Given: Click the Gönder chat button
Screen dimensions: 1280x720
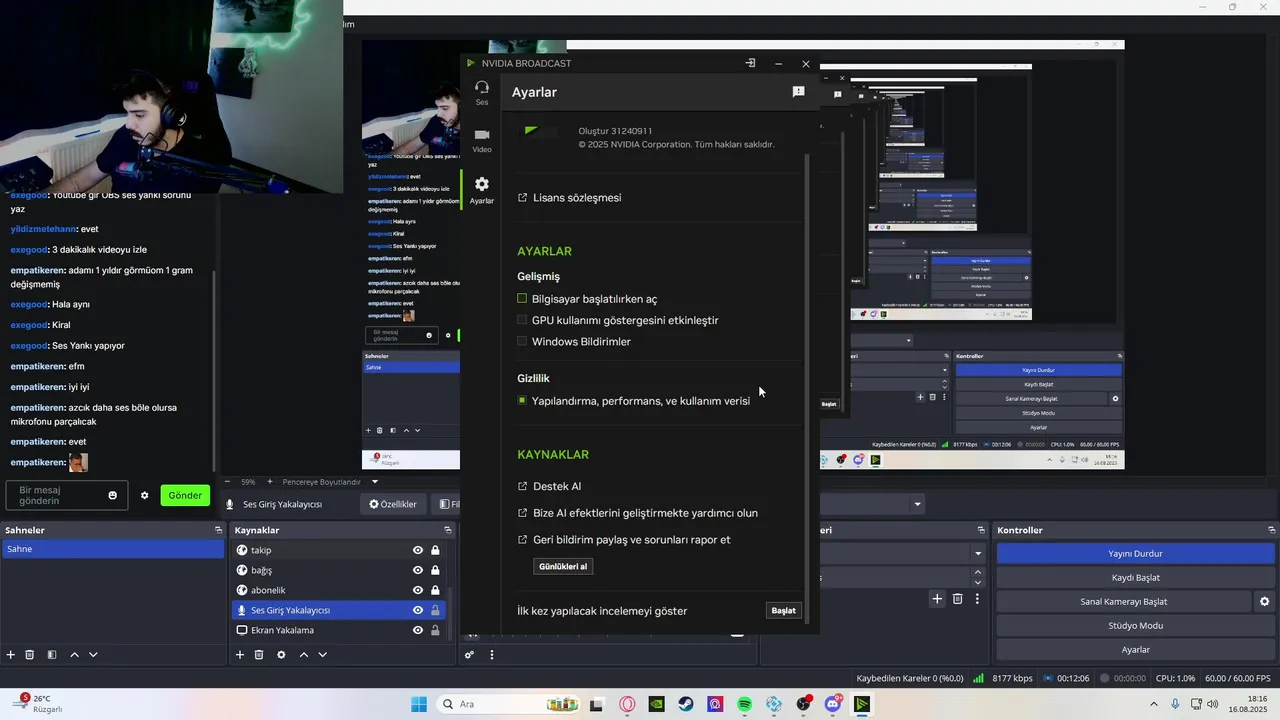Looking at the screenshot, I should (185, 495).
